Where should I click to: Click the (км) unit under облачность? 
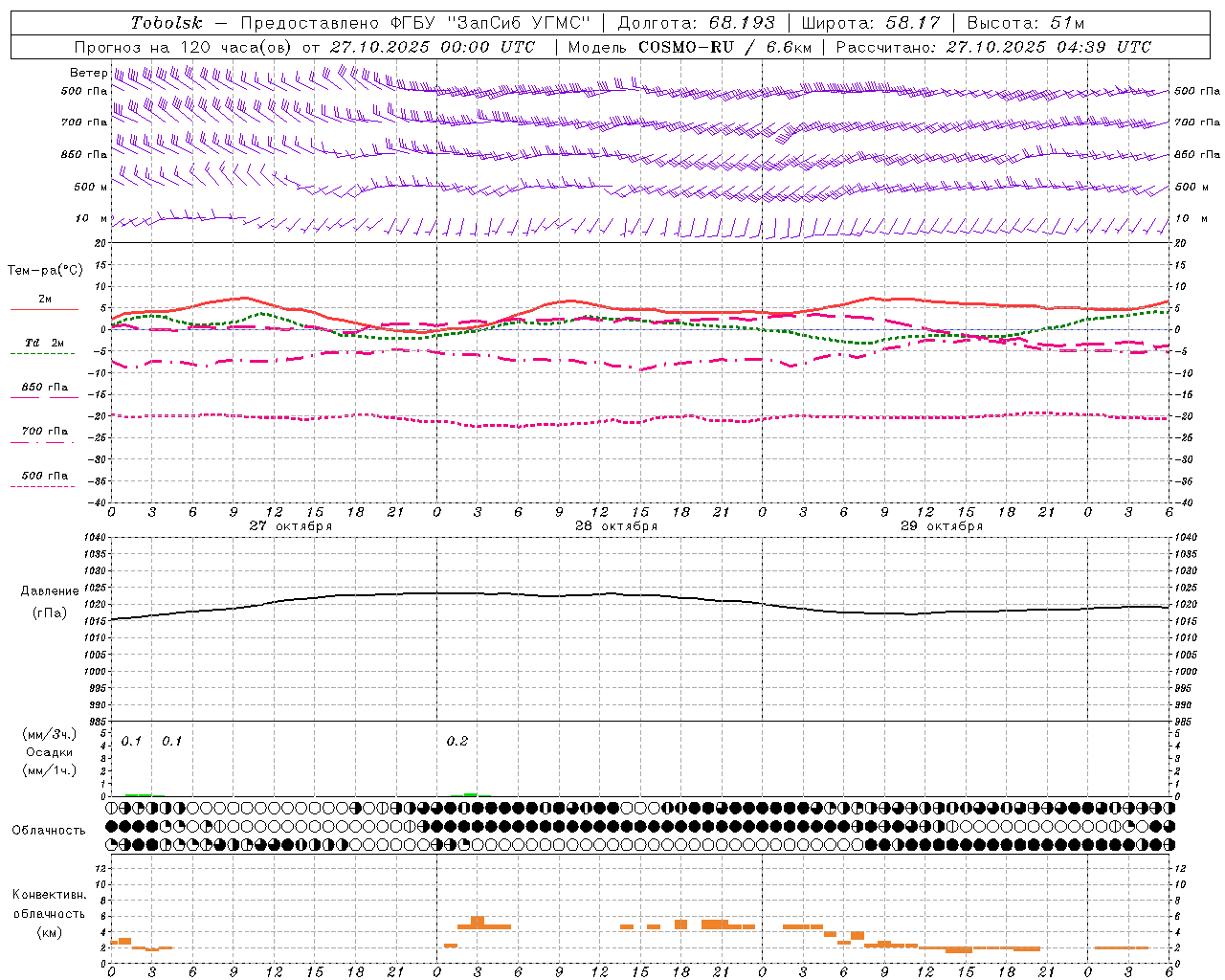pyautogui.click(x=49, y=932)
